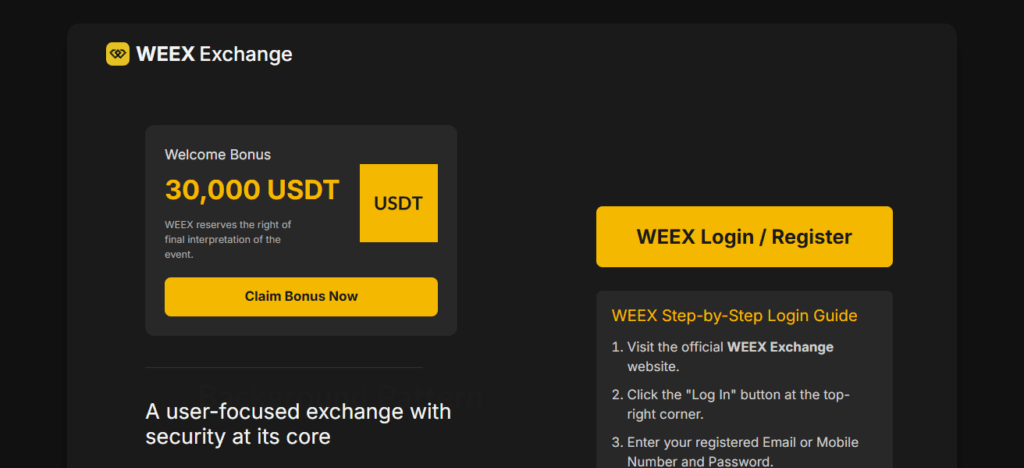Open WEEX Login / Register
The width and height of the screenshot is (1024, 468).
click(x=744, y=237)
